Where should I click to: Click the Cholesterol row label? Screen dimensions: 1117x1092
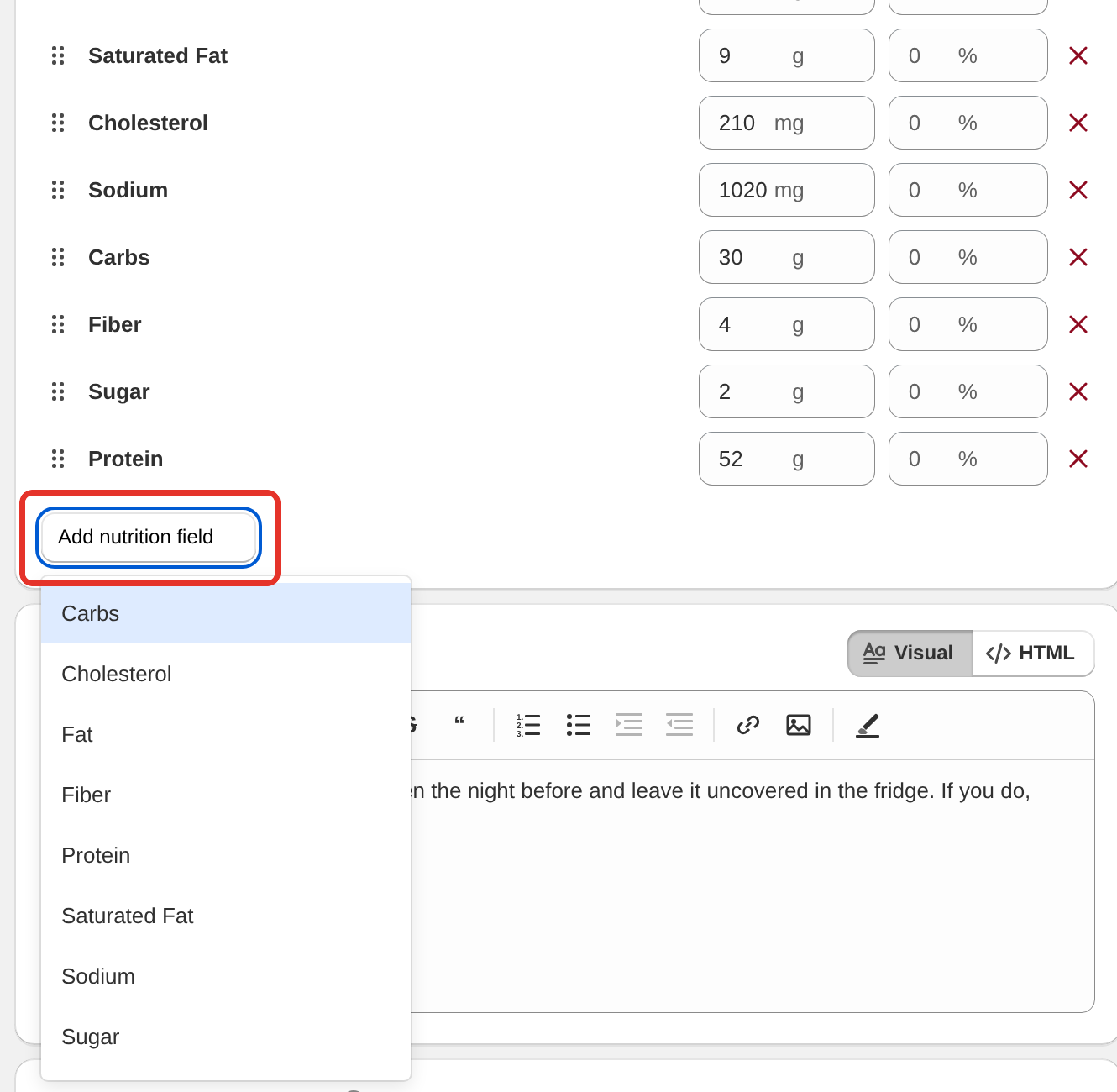click(x=148, y=123)
